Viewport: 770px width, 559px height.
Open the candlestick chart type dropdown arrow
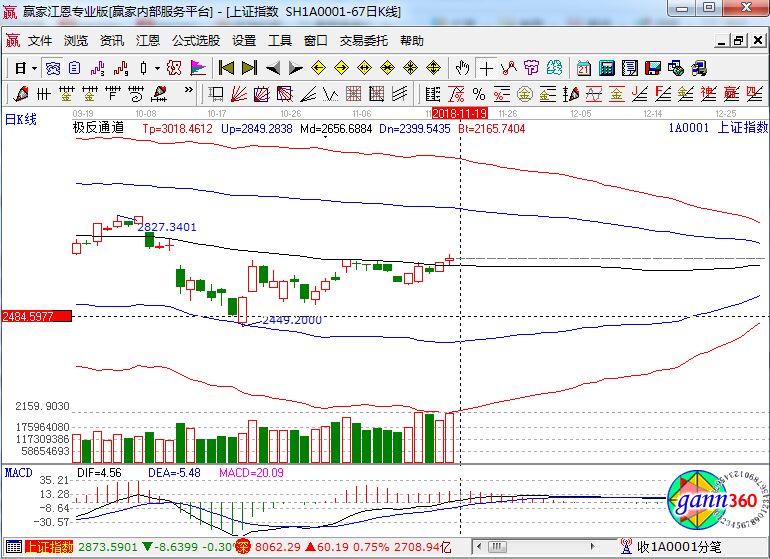pyautogui.click(x=157, y=68)
